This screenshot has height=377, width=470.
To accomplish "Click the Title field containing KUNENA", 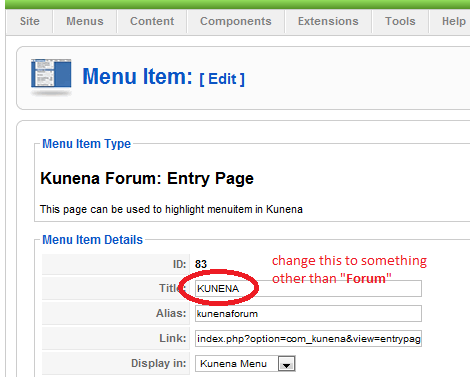I will [x=308, y=288].
